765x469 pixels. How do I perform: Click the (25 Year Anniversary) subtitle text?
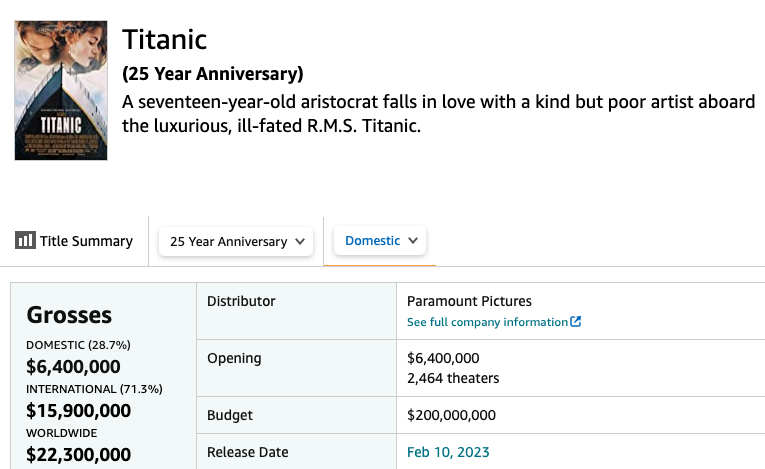tap(213, 74)
